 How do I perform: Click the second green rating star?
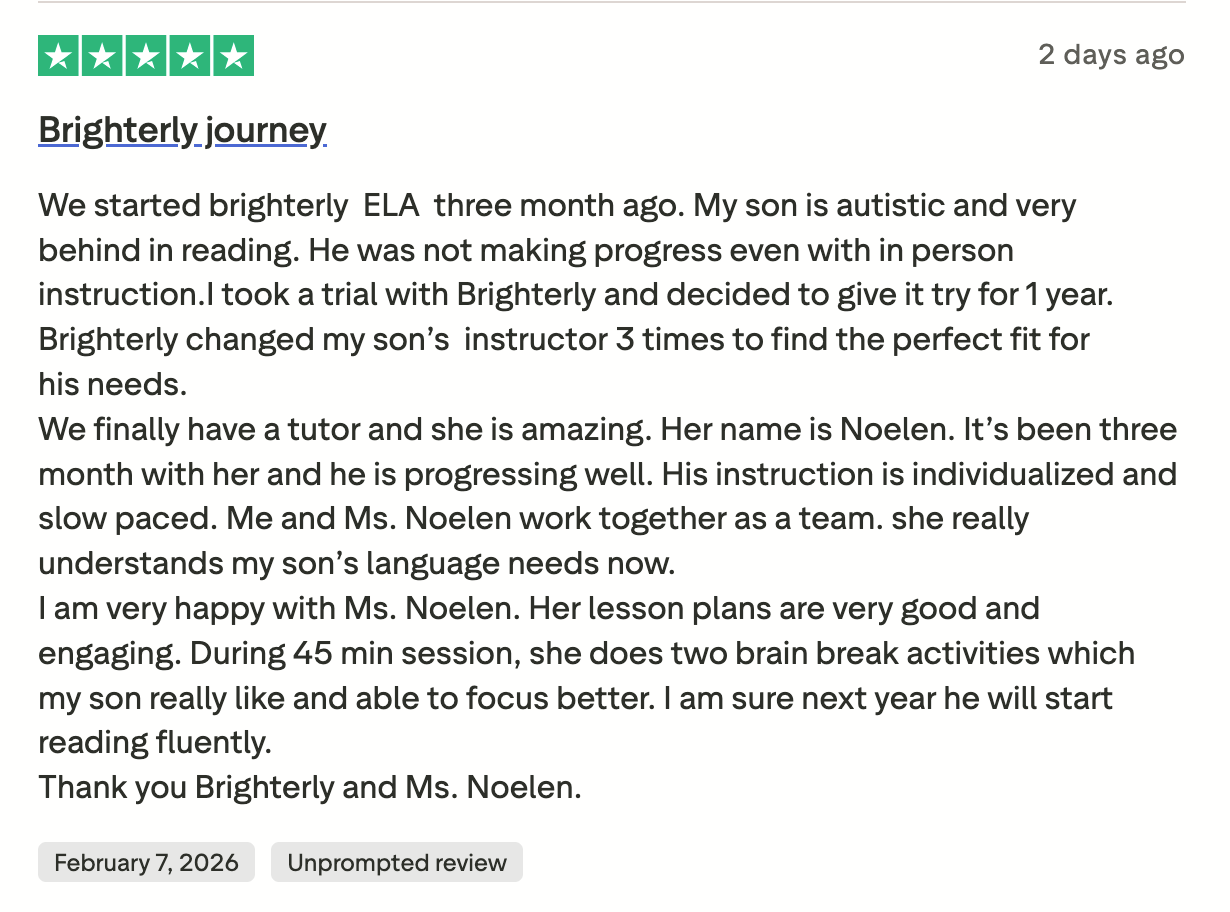(102, 56)
